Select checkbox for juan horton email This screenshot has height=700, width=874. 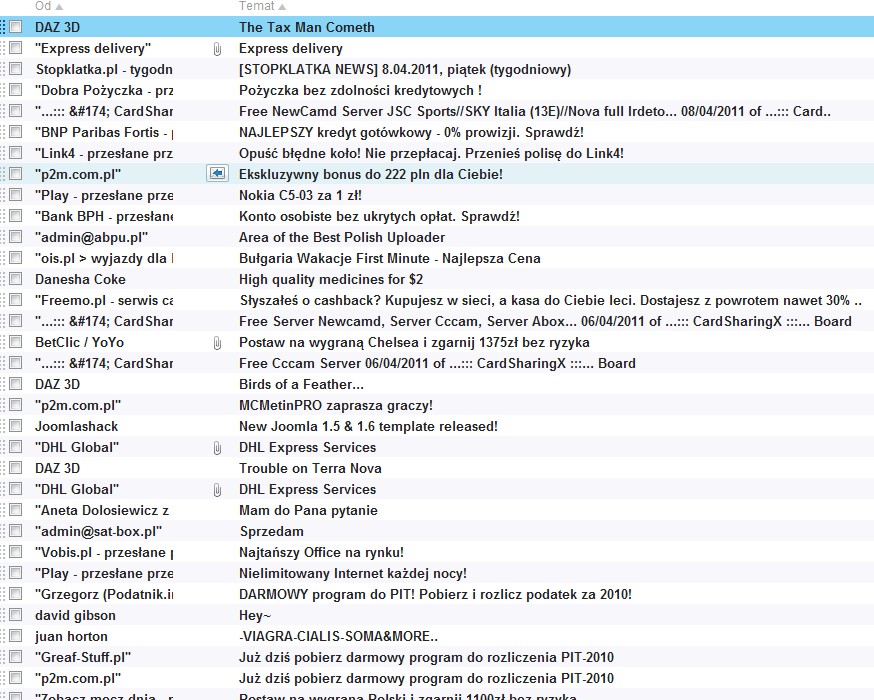pos(16,636)
